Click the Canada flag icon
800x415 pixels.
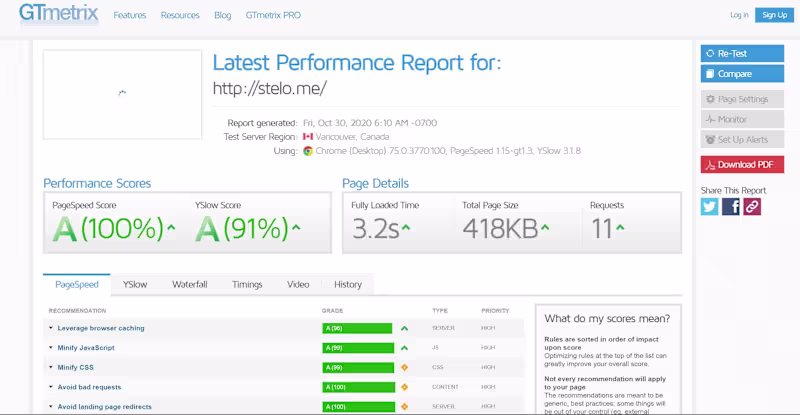coord(308,137)
